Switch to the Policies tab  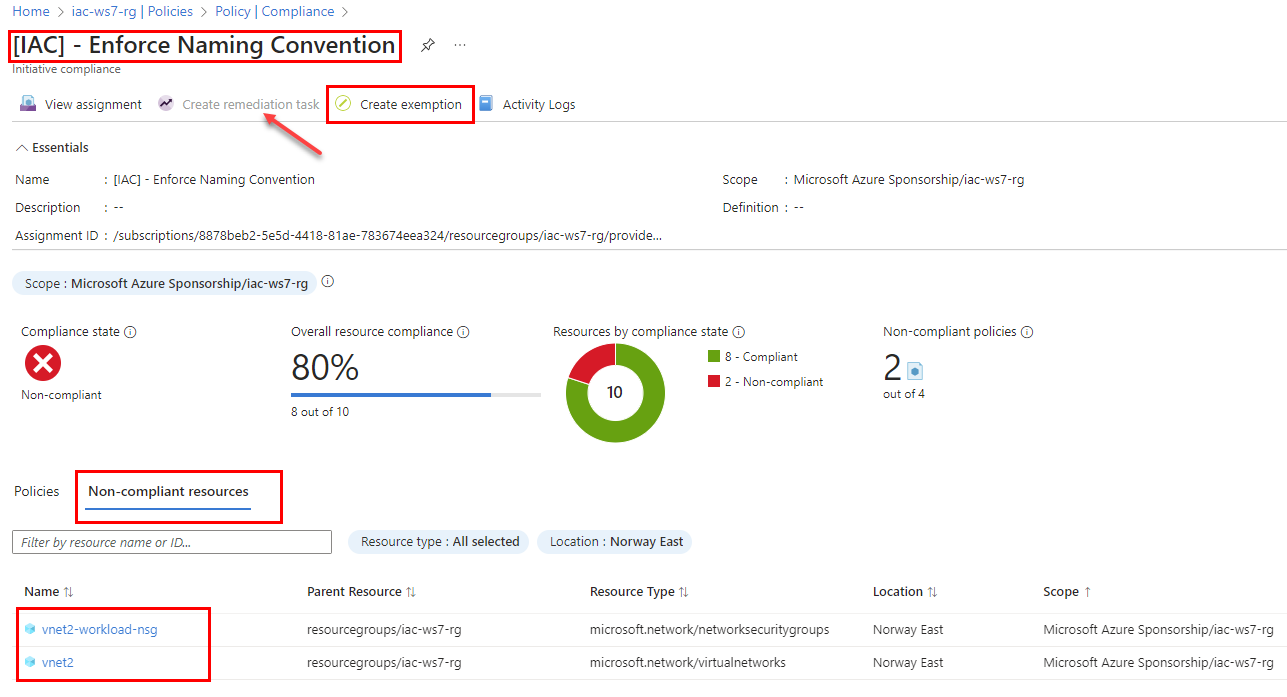pos(36,491)
